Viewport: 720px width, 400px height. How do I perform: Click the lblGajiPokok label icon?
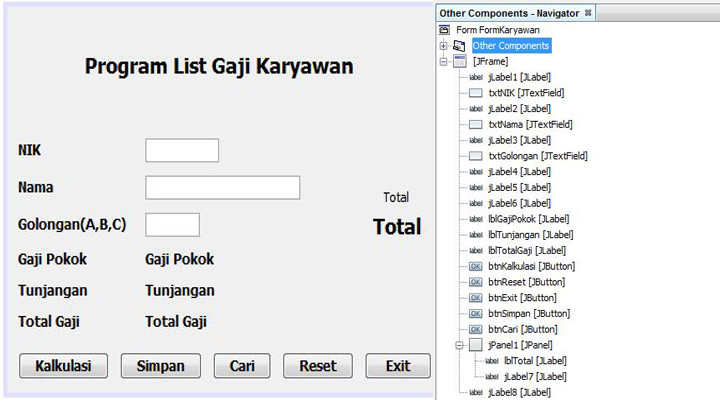[x=476, y=219]
